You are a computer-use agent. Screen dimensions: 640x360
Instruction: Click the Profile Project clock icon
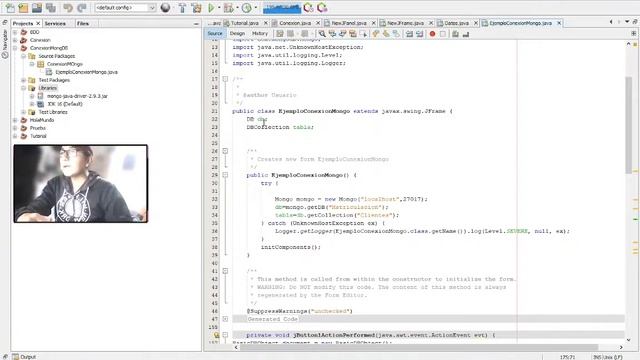pyautogui.click(x=247, y=7)
